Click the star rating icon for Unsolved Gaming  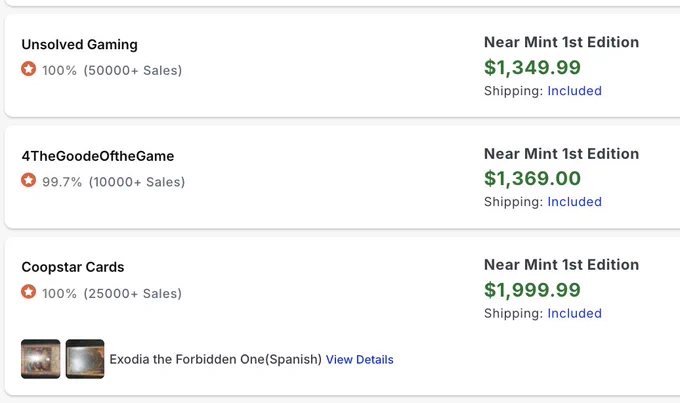(29, 69)
